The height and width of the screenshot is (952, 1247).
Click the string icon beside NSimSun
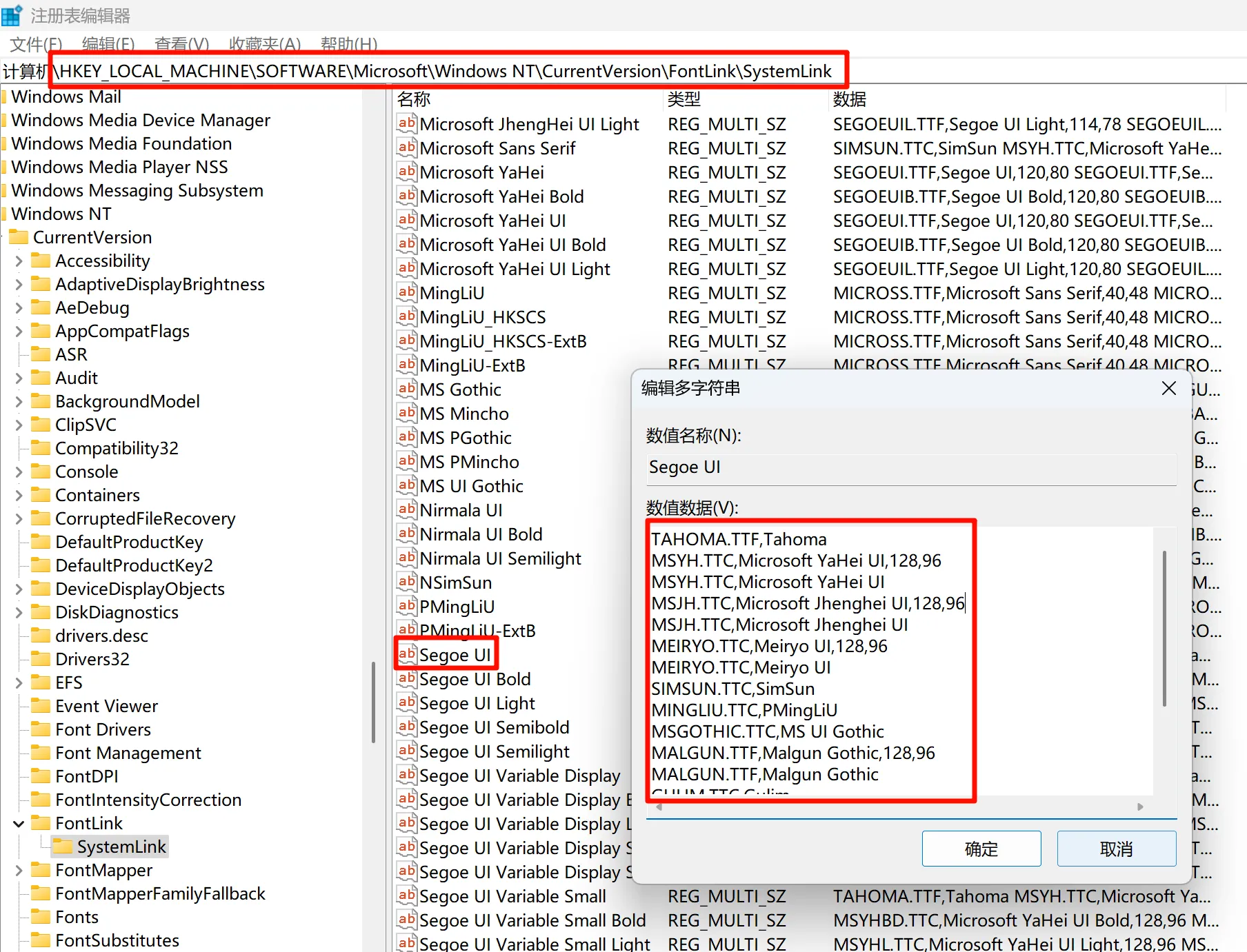pyautogui.click(x=407, y=583)
